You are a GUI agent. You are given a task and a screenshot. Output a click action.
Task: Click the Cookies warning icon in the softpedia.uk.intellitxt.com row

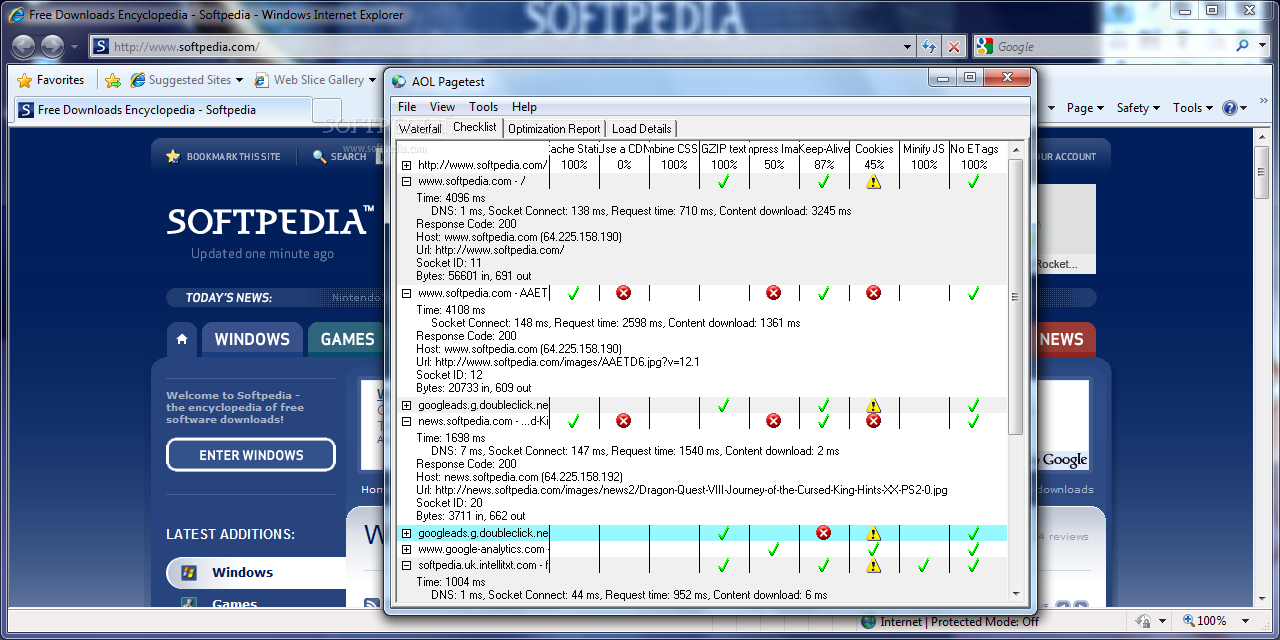click(x=874, y=565)
